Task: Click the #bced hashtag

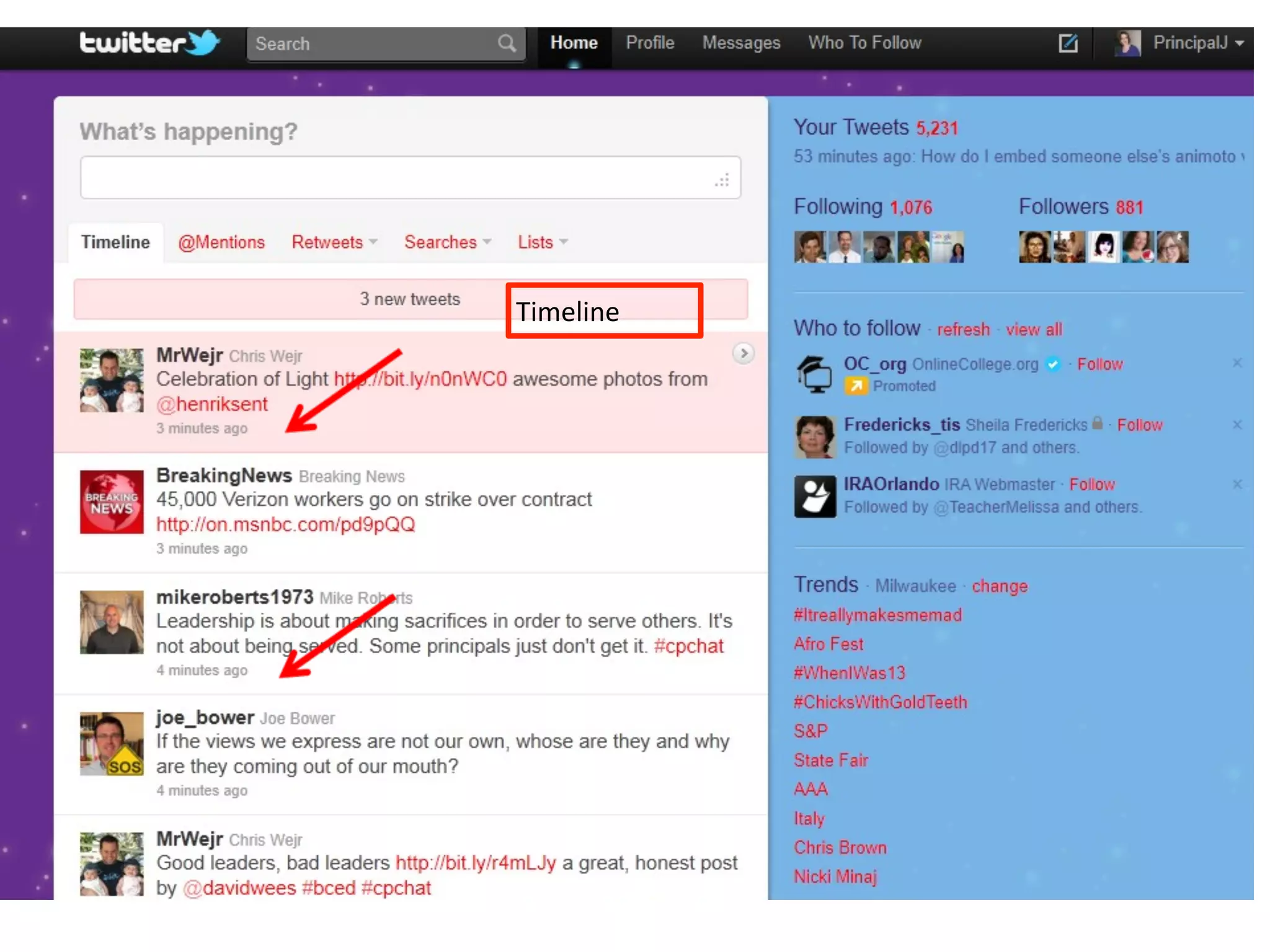Action: pos(329,888)
